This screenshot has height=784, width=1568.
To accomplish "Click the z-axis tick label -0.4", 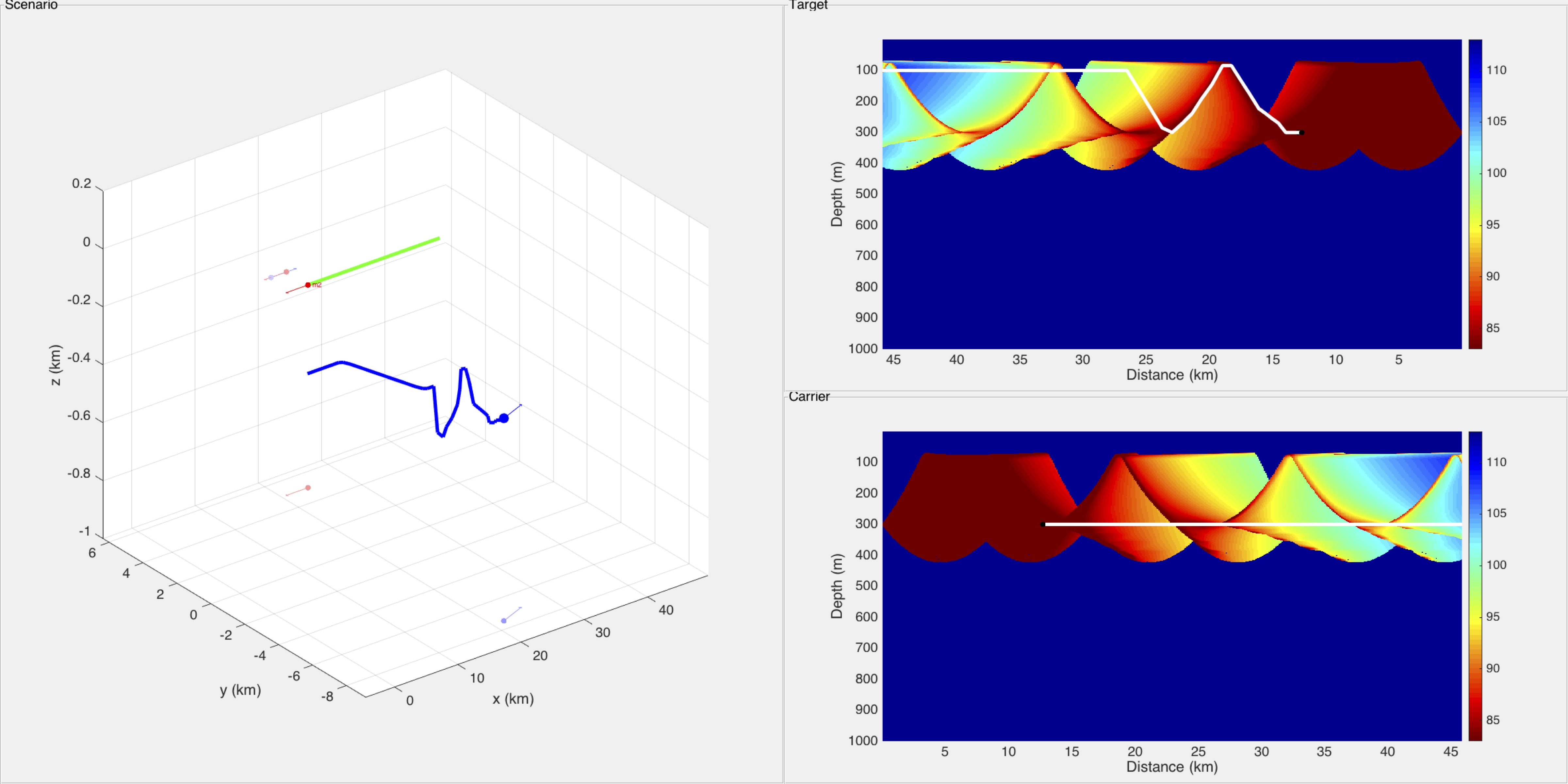I will coord(78,357).
